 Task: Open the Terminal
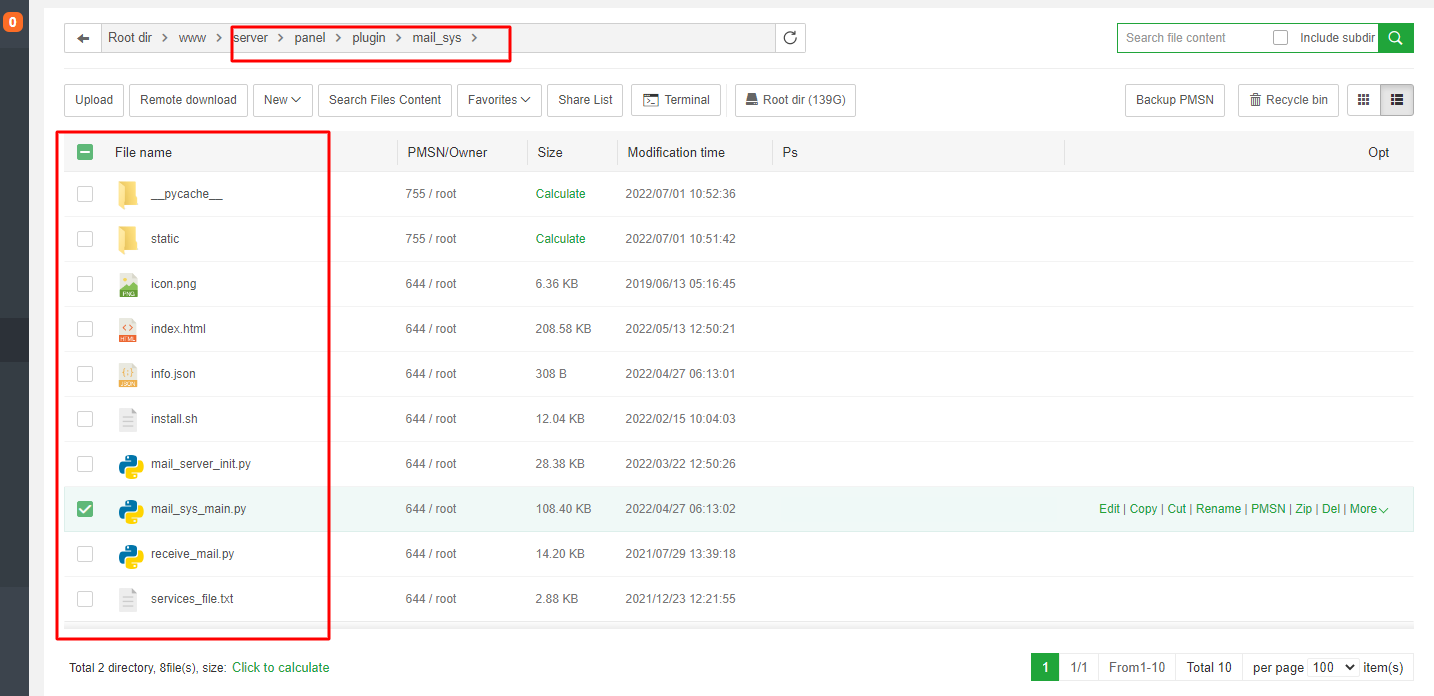[x=676, y=100]
